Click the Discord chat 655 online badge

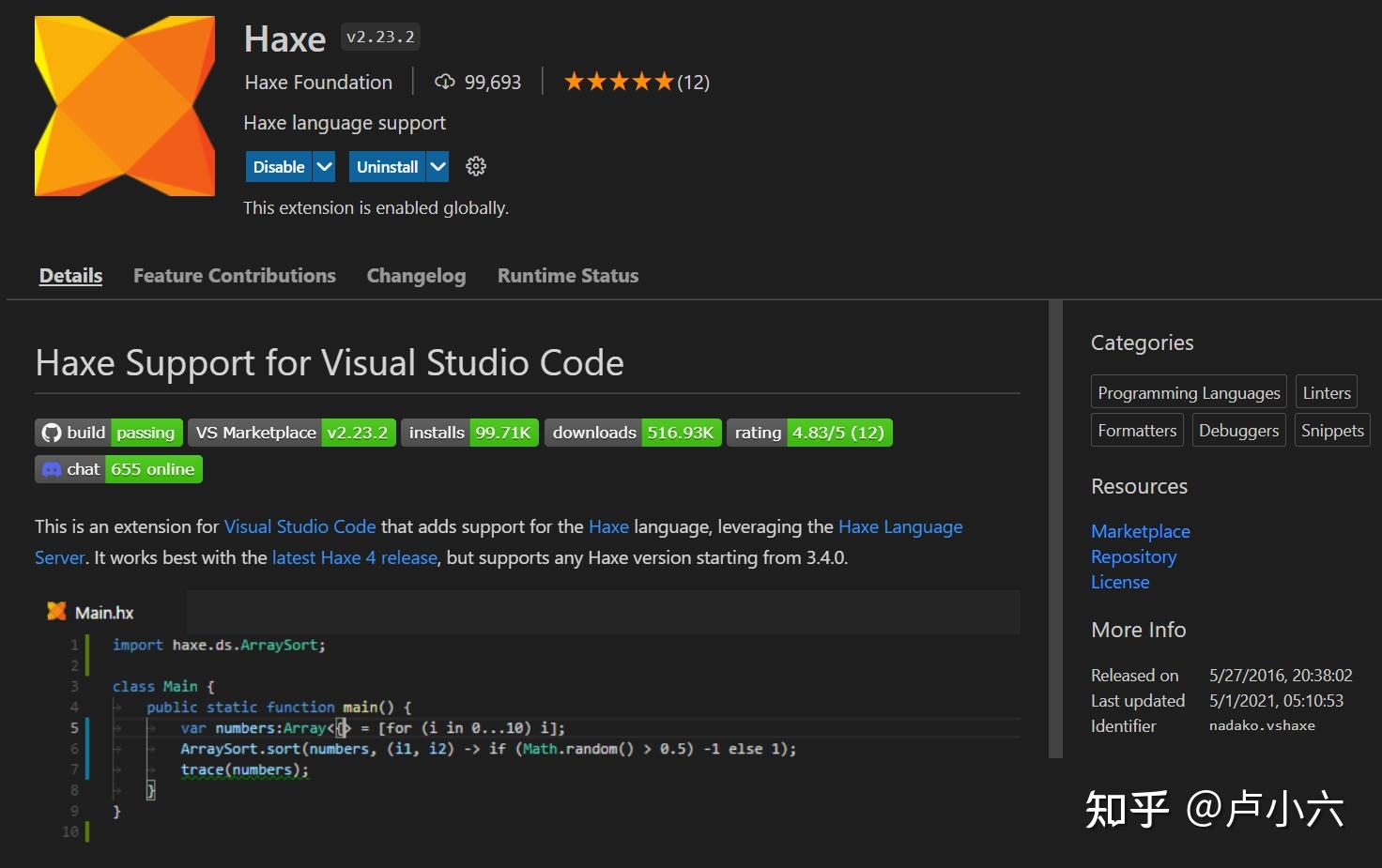118,469
